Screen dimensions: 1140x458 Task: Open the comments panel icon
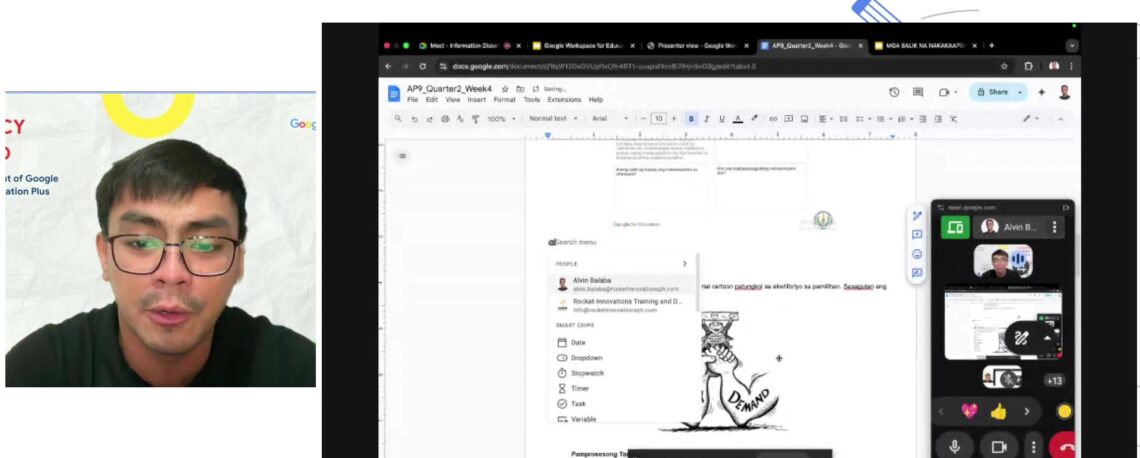918,92
